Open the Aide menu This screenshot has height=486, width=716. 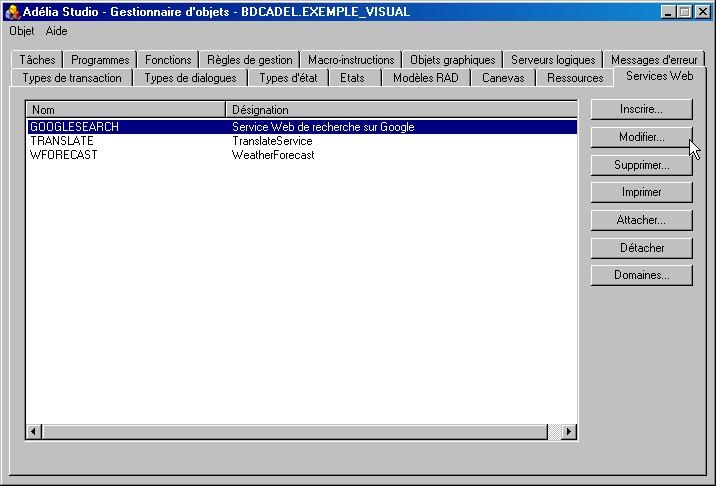tap(56, 31)
